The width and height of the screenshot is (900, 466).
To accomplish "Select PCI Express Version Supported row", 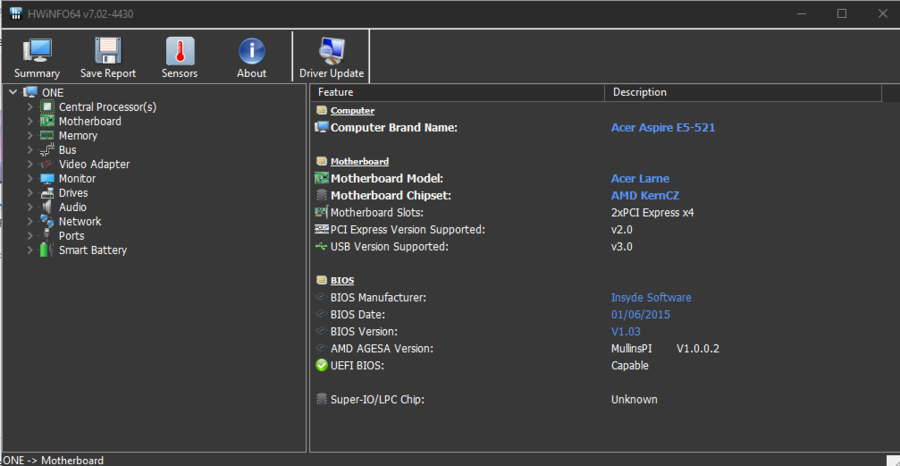I will click(408, 230).
